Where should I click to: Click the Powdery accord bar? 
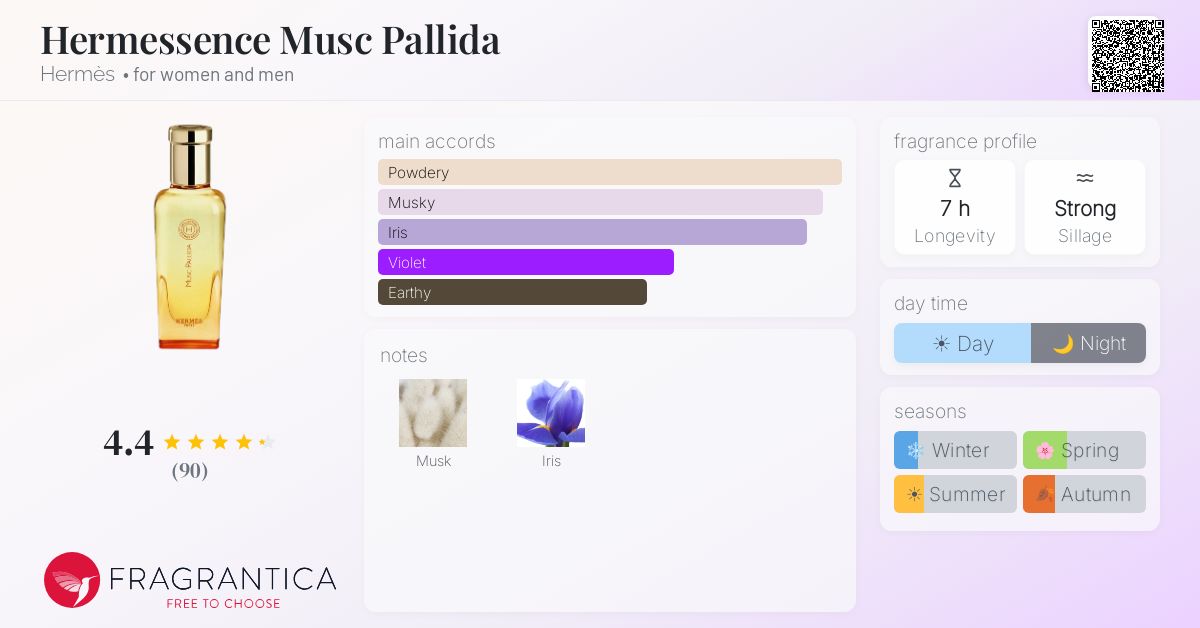(609, 172)
